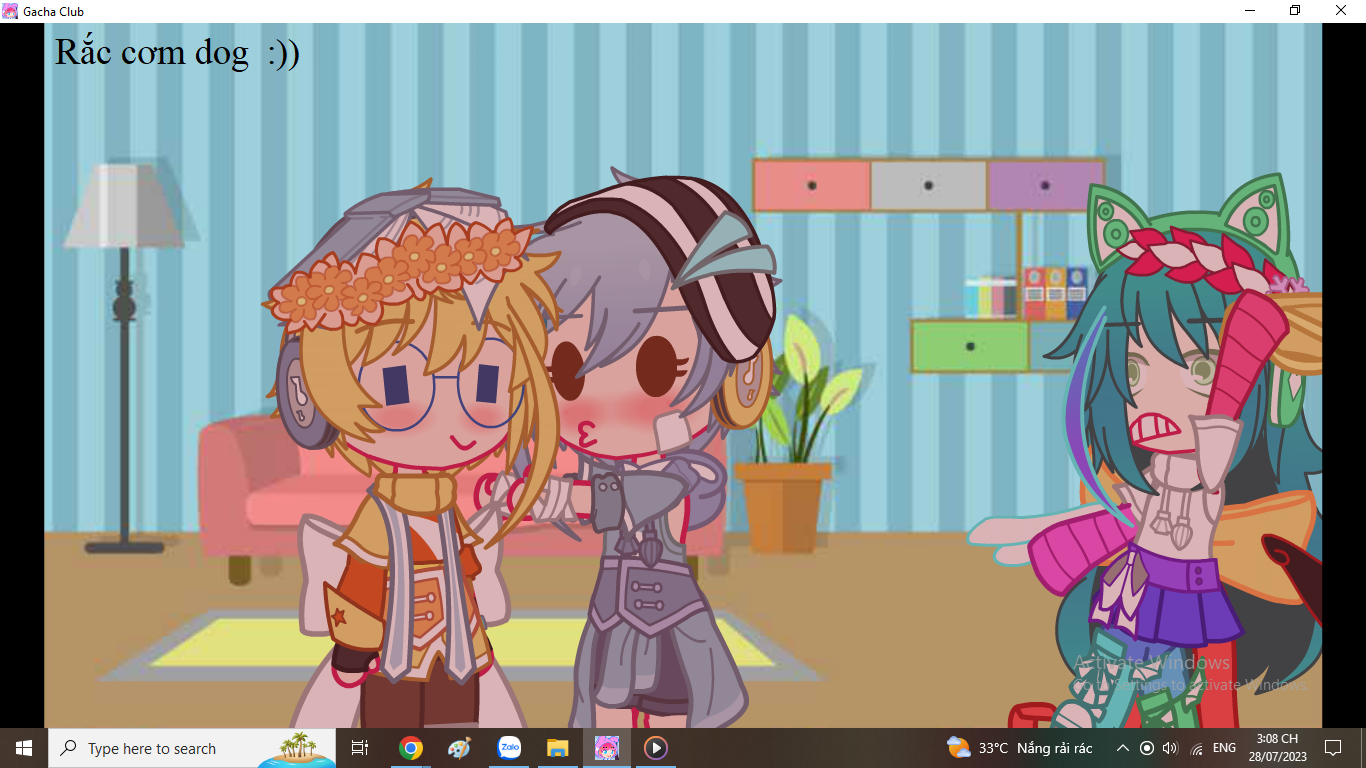The height and width of the screenshot is (768, 1366).
Task: Open Google Chrome from the taskbar
Action: pos(410,748)
